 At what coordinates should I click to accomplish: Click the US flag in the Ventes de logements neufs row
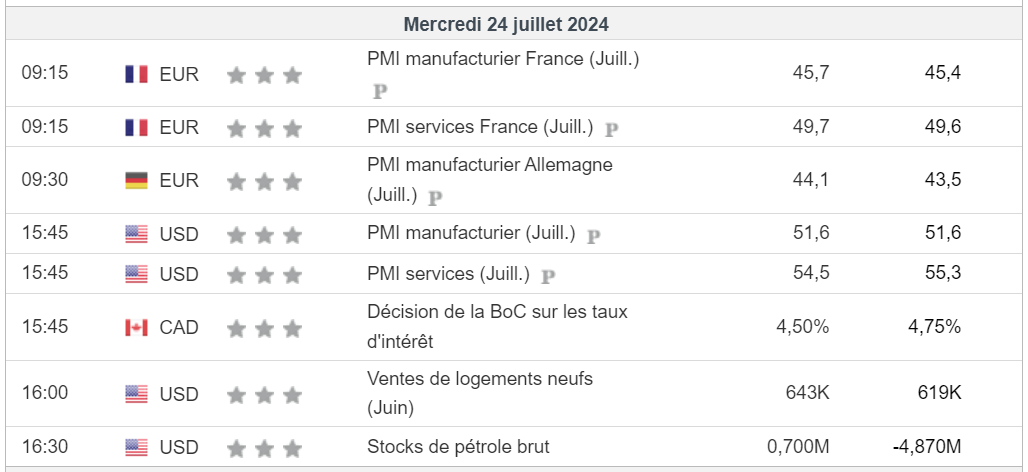pos(136,393)
